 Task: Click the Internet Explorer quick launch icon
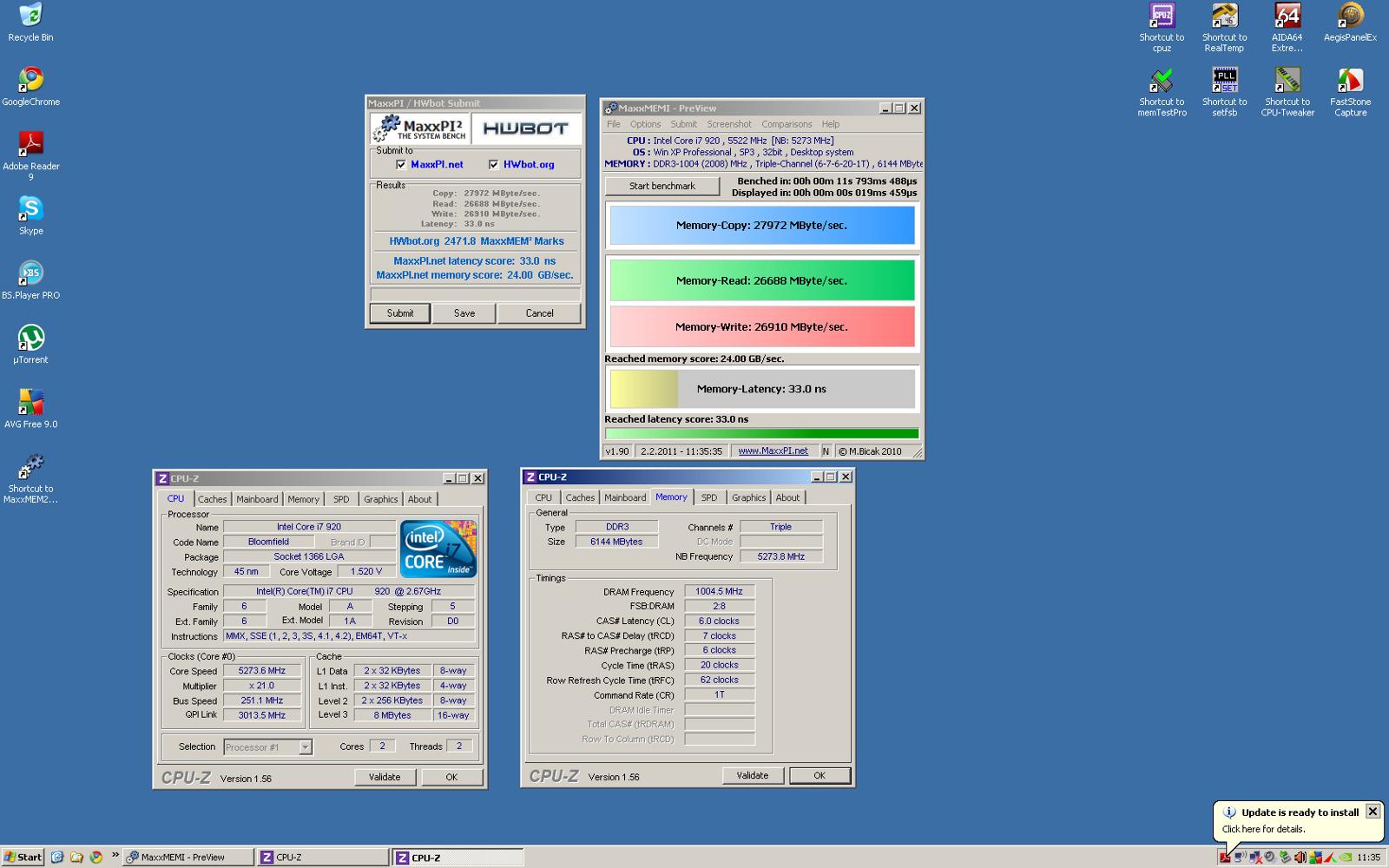tap(57, 857)
